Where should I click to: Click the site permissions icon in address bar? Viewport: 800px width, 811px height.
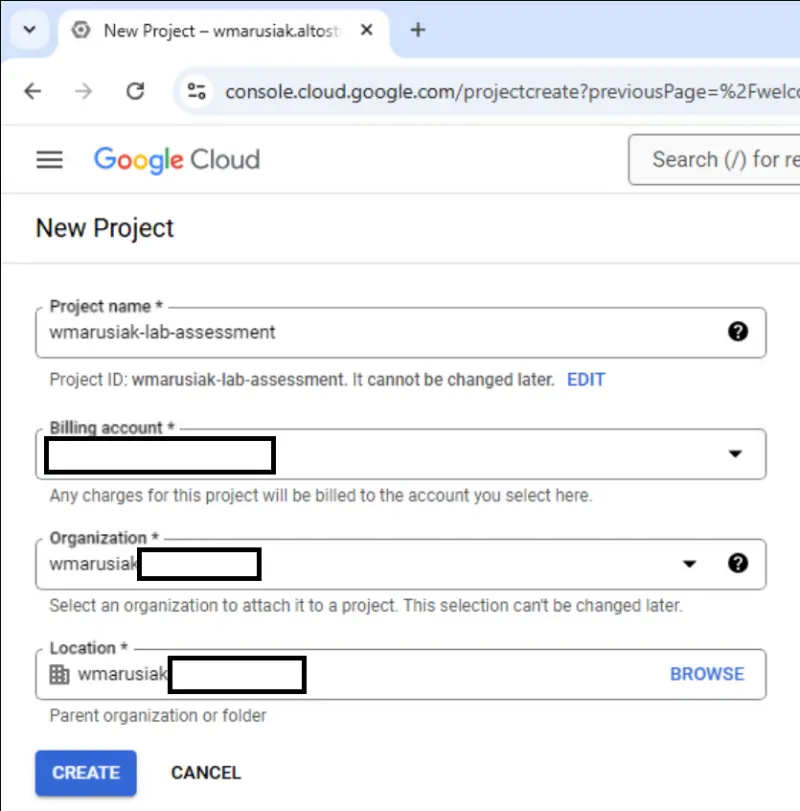point(197,91)
